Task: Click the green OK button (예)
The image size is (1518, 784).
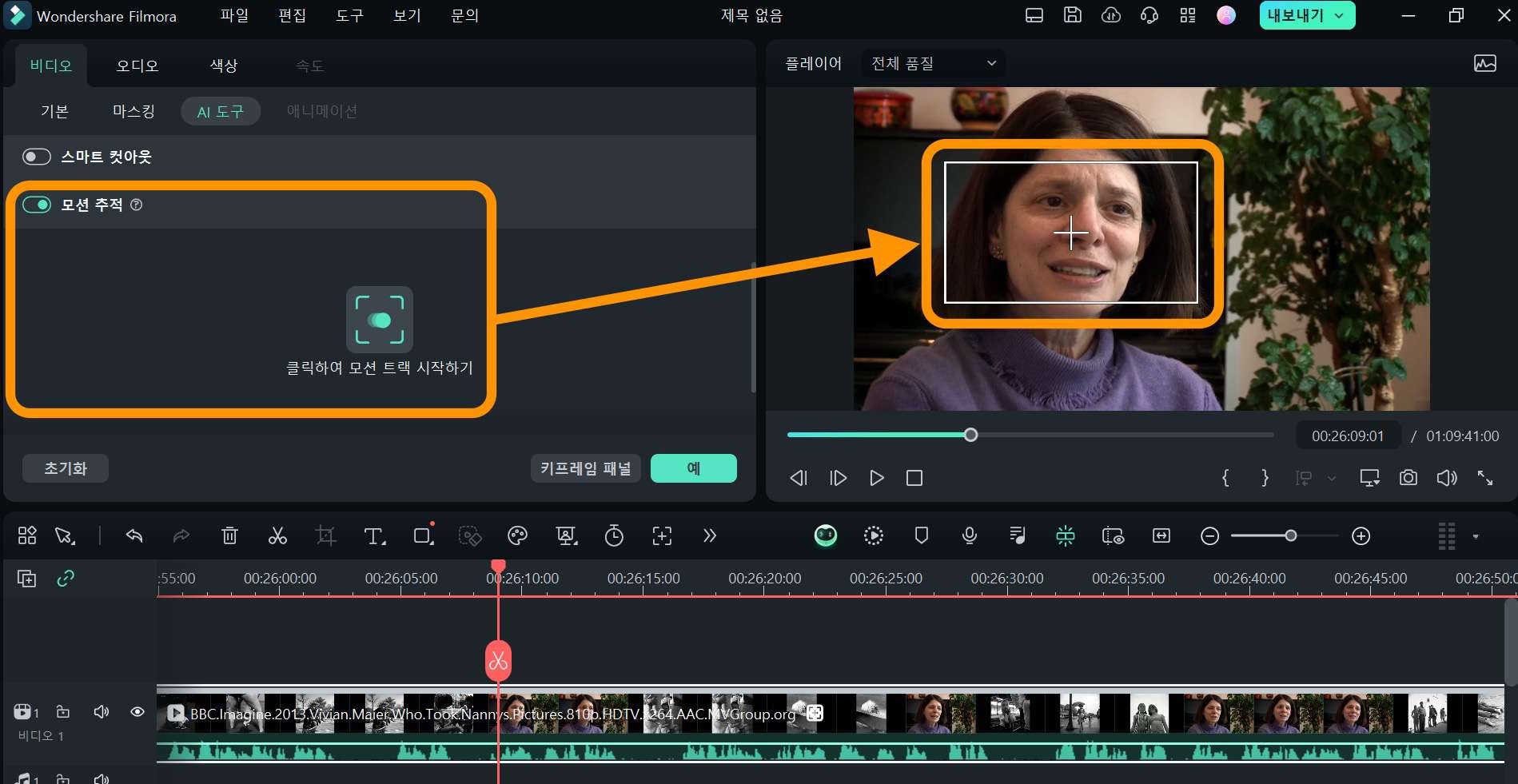Action: 694,468
